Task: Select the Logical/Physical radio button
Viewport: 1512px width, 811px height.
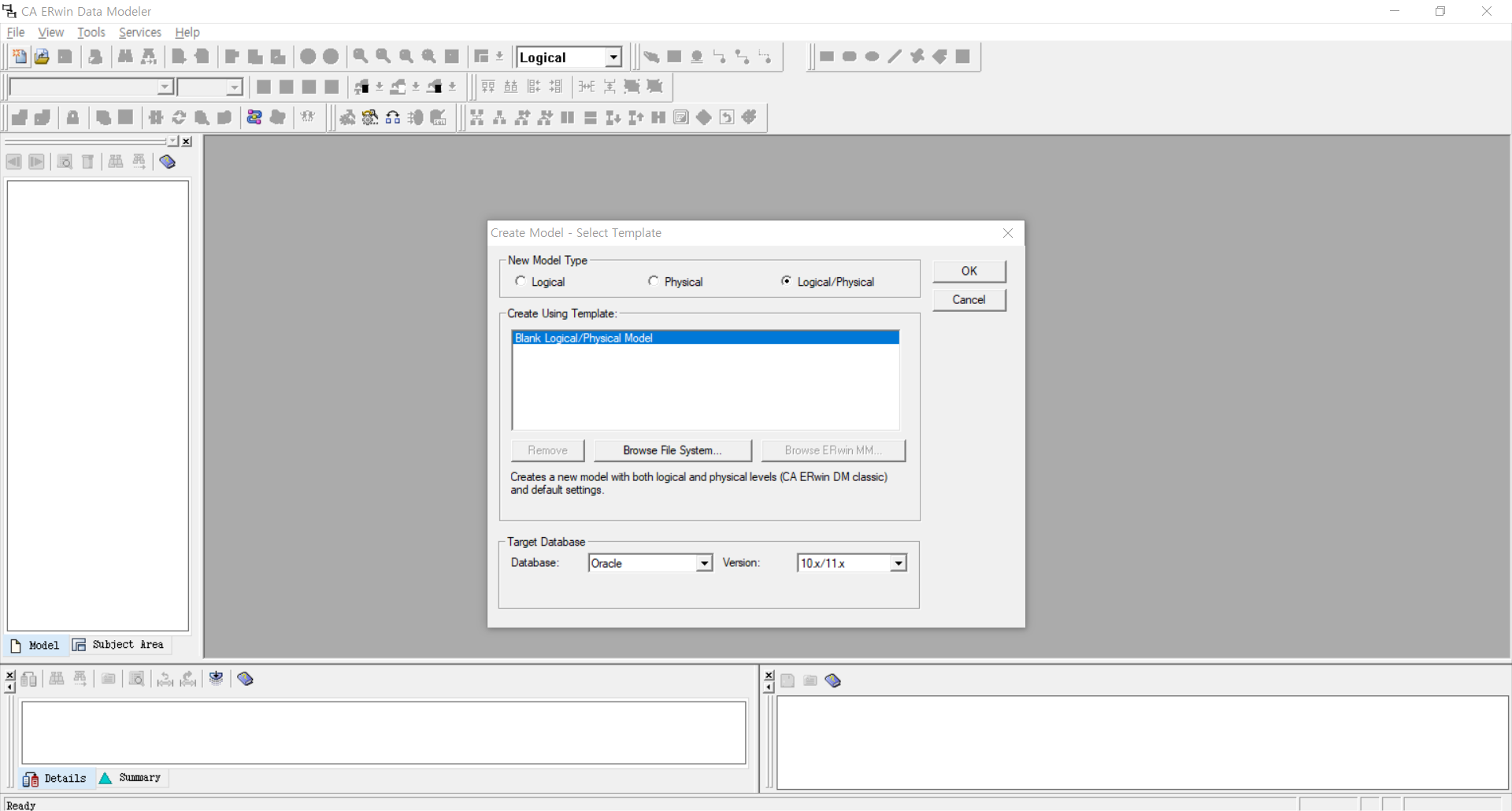Action: [786, 281]
